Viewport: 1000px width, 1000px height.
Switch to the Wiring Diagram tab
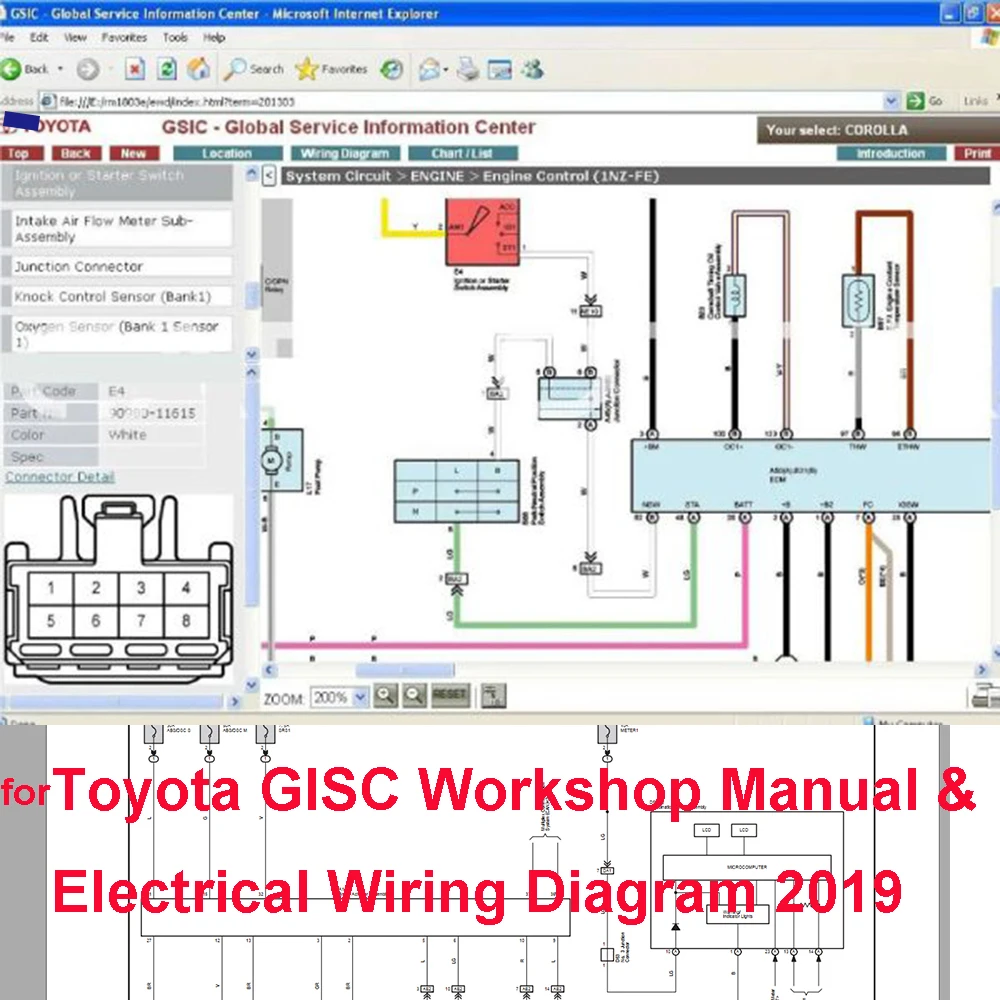point(345,153)
